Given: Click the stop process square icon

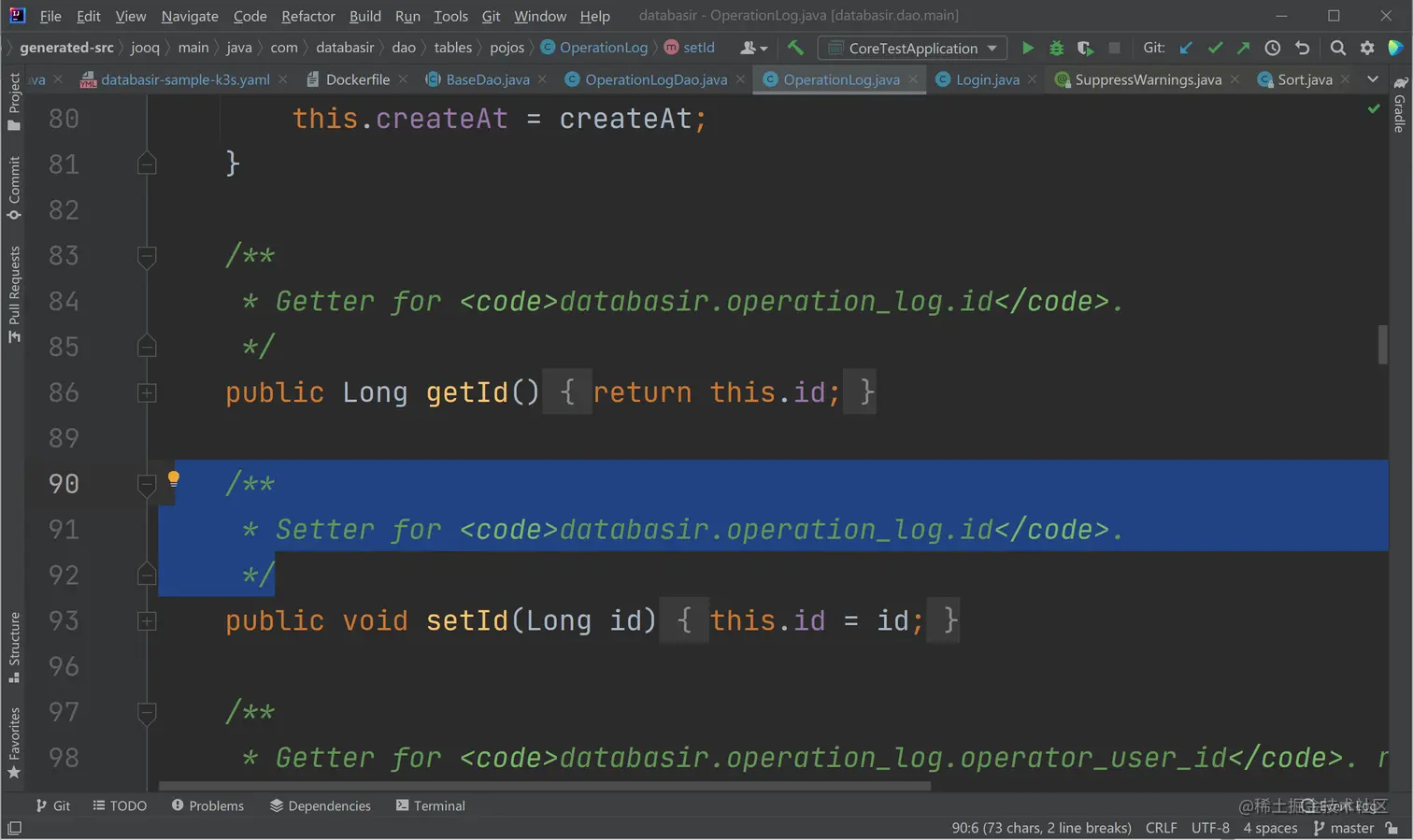Looking at the screenshot, I should (1114, 48).
